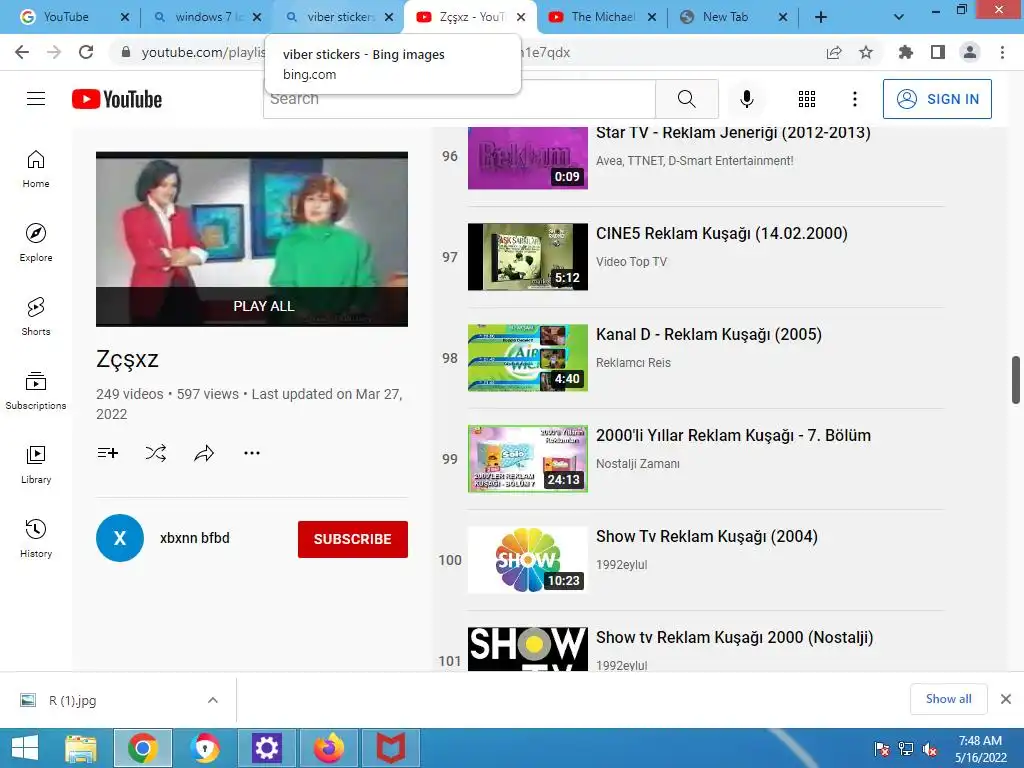Open Chrome three-dot main menu
This screenshot has height=768, width=1024.
point(1002,52)
